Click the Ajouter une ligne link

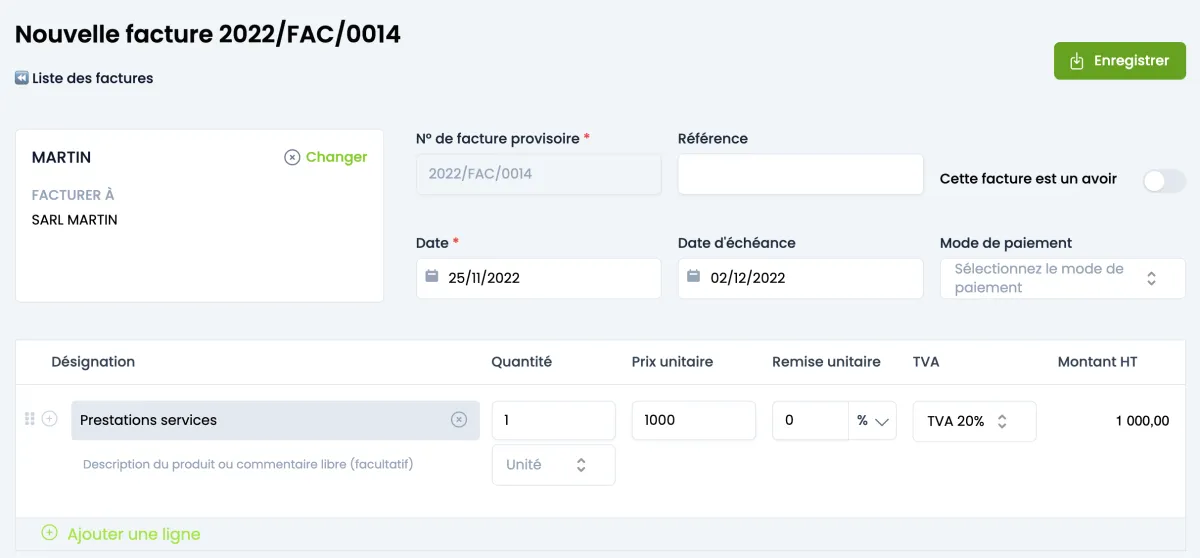pyautogui.click(x=134, y=534)
